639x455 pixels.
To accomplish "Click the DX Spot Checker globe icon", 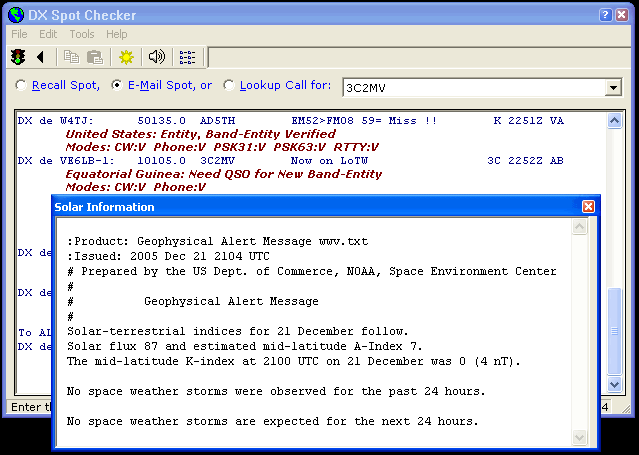I will click(x=16, y=15).
